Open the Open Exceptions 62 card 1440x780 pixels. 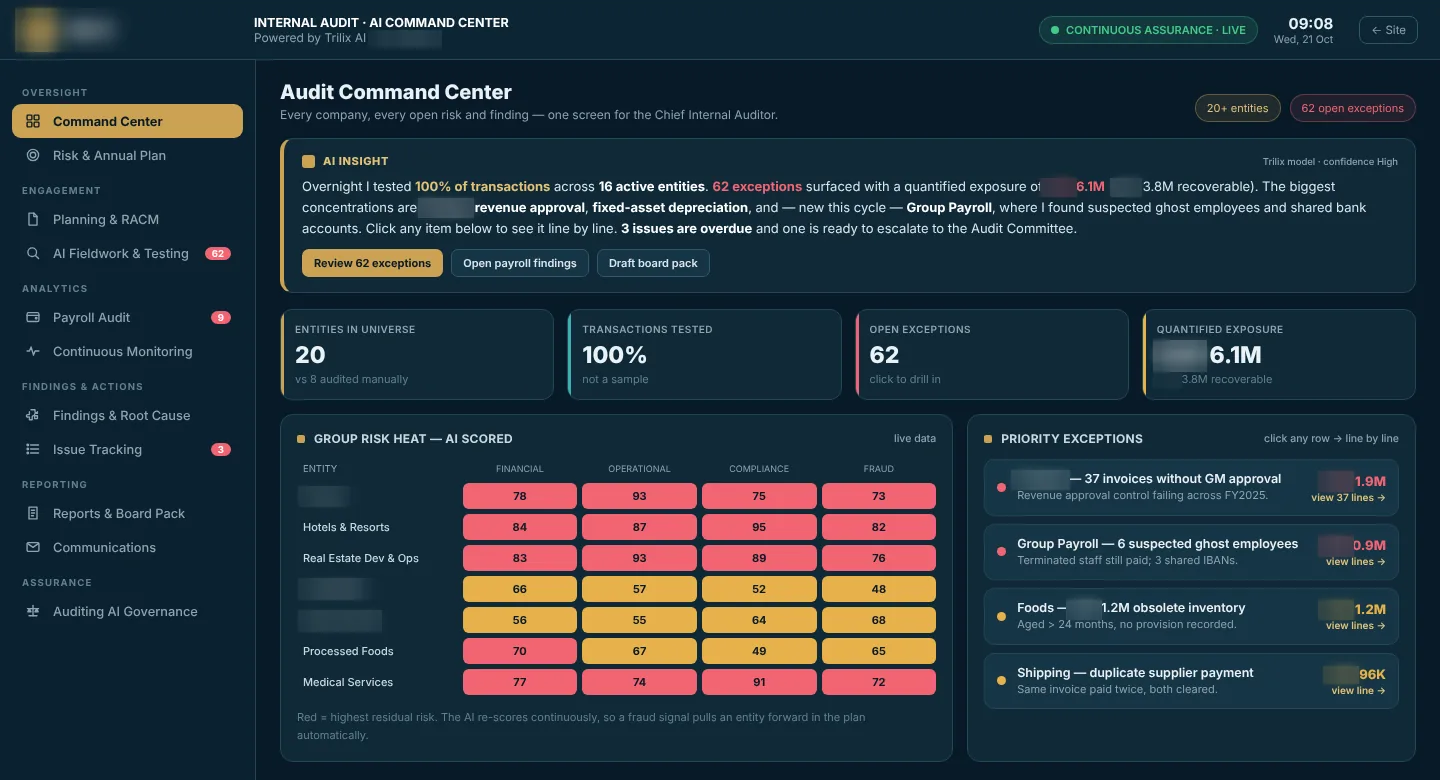point(991,354)
